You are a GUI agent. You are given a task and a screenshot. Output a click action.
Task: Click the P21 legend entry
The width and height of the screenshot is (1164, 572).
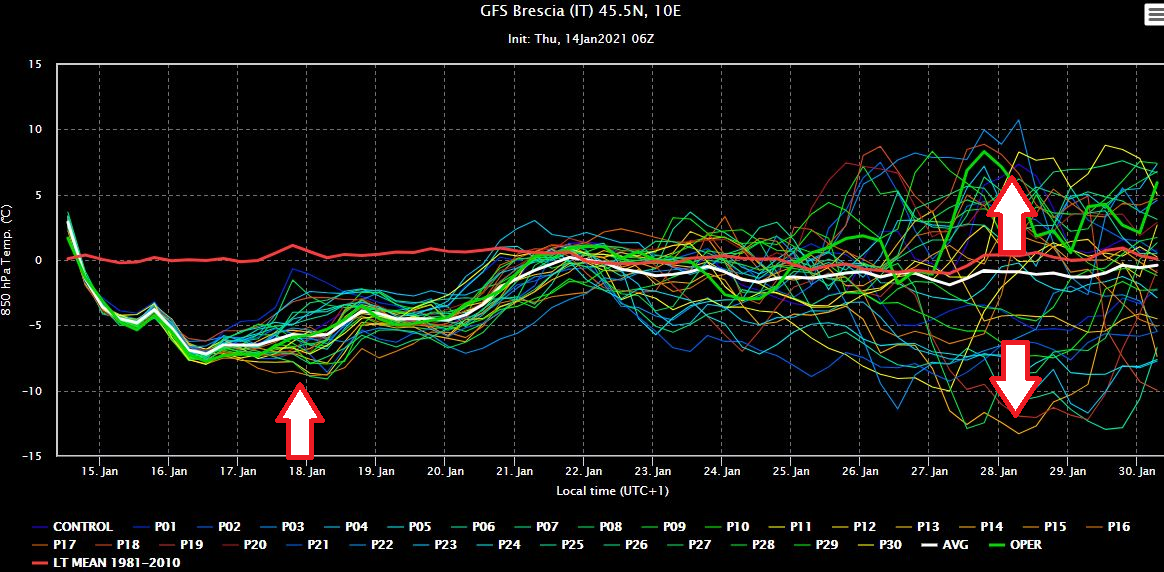pyautogui.click(x=307, y=545)
